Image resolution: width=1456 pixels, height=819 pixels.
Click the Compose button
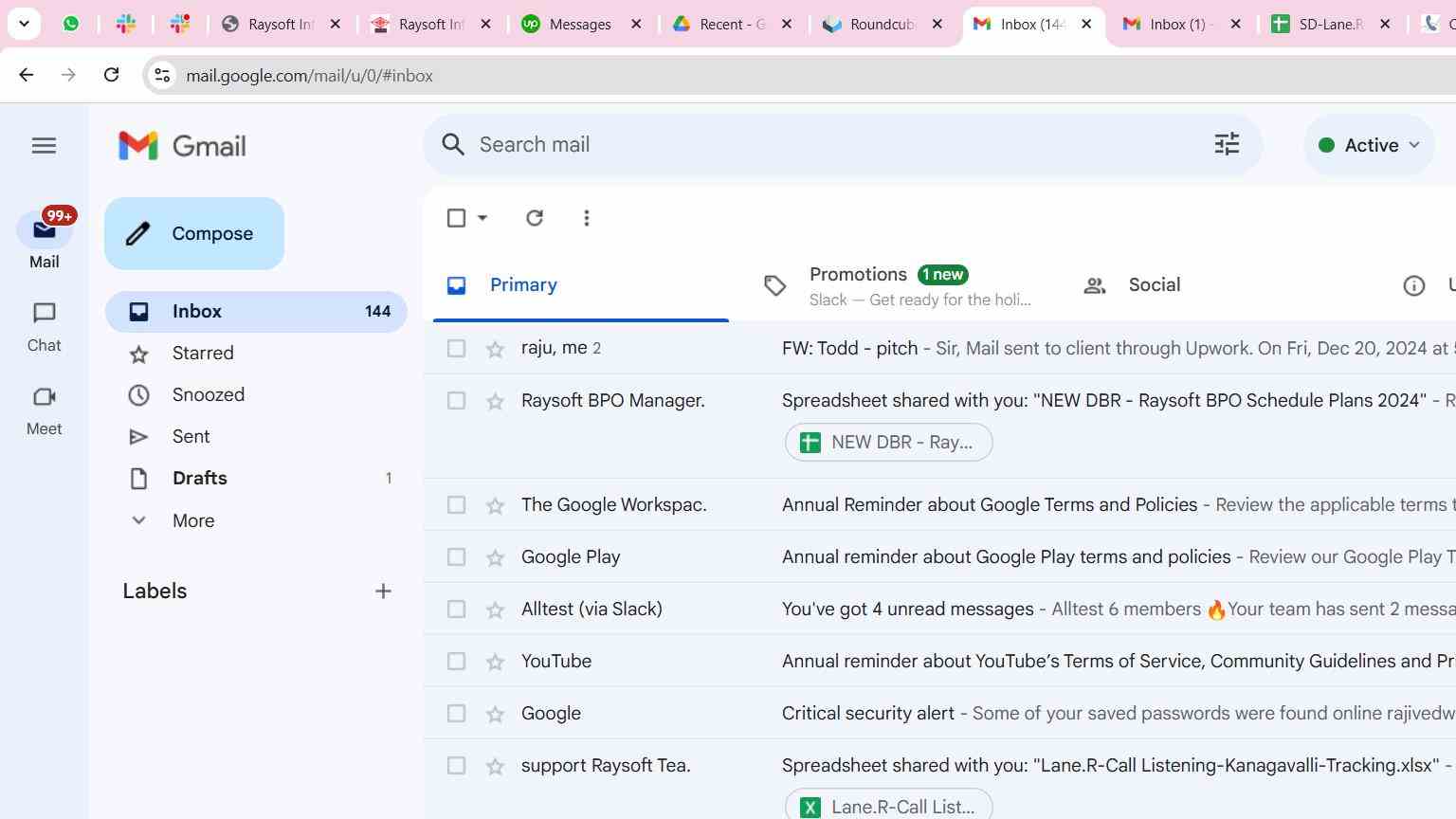click(194, 233)
